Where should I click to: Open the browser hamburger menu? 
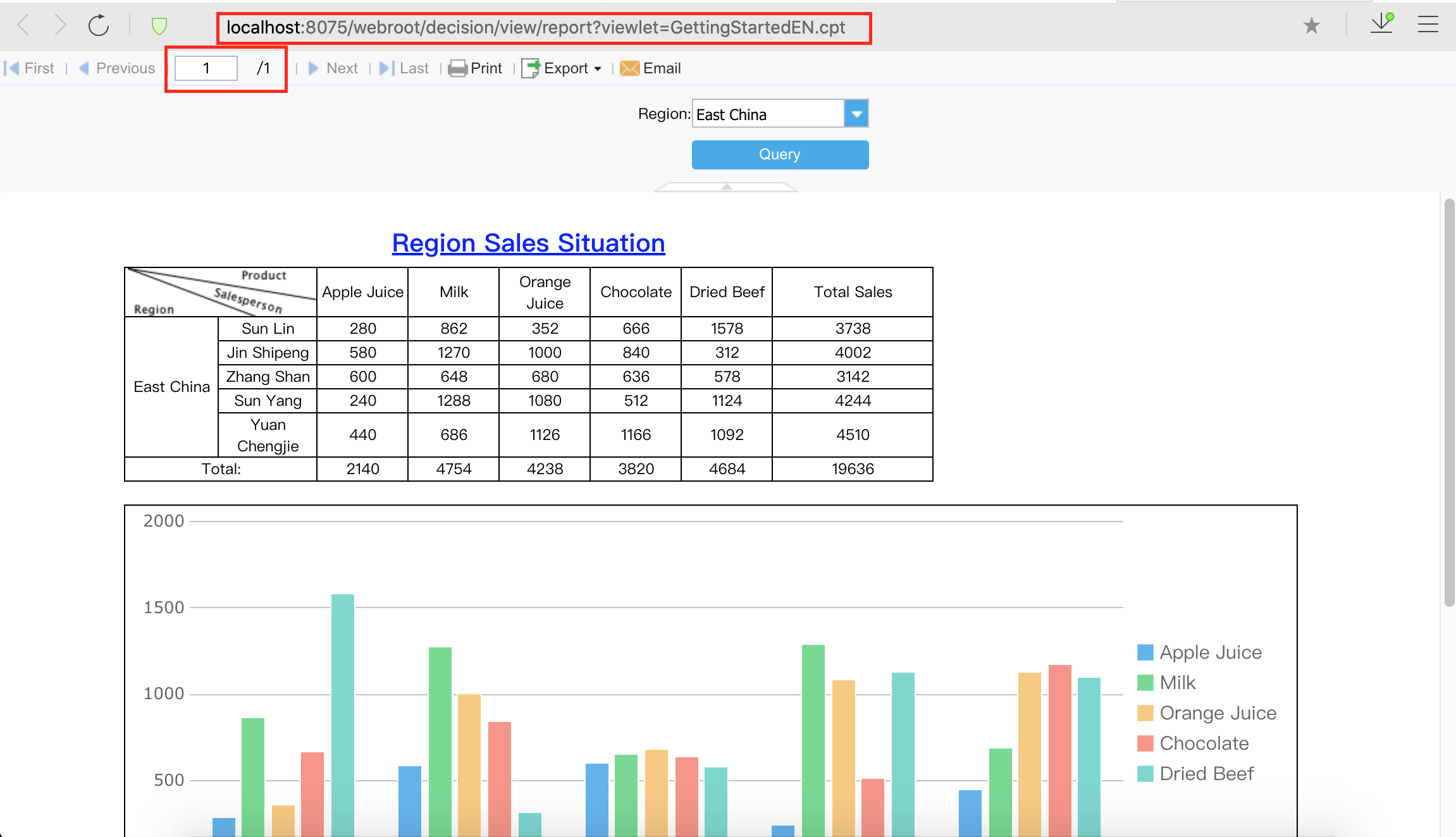[1428, 25]
